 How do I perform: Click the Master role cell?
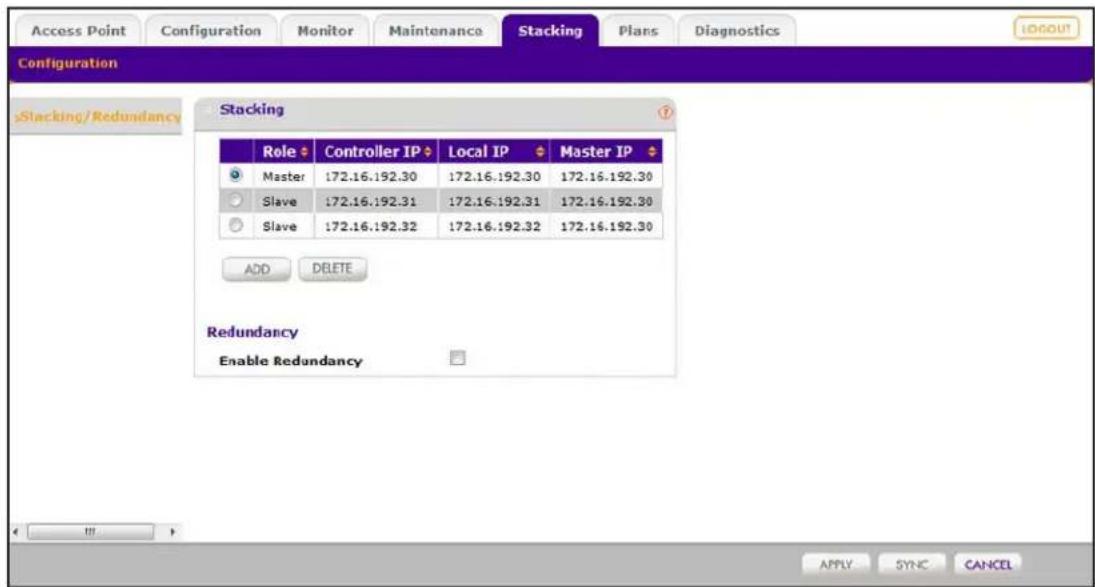(284, 177)
